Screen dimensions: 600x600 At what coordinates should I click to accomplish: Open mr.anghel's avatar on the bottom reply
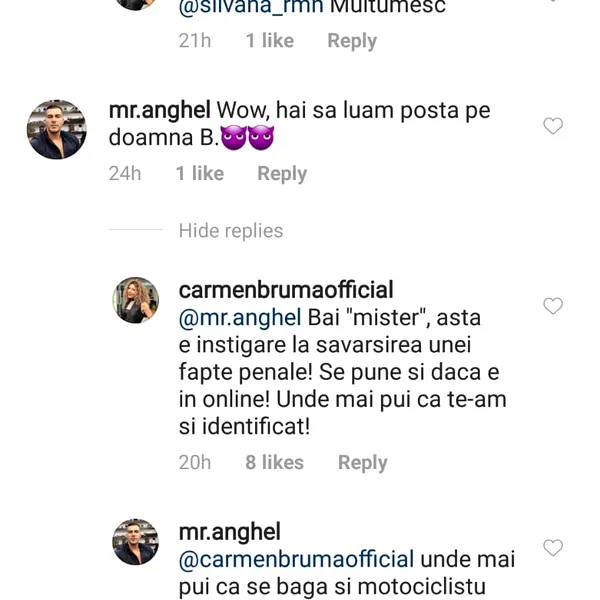pos(135,542)
